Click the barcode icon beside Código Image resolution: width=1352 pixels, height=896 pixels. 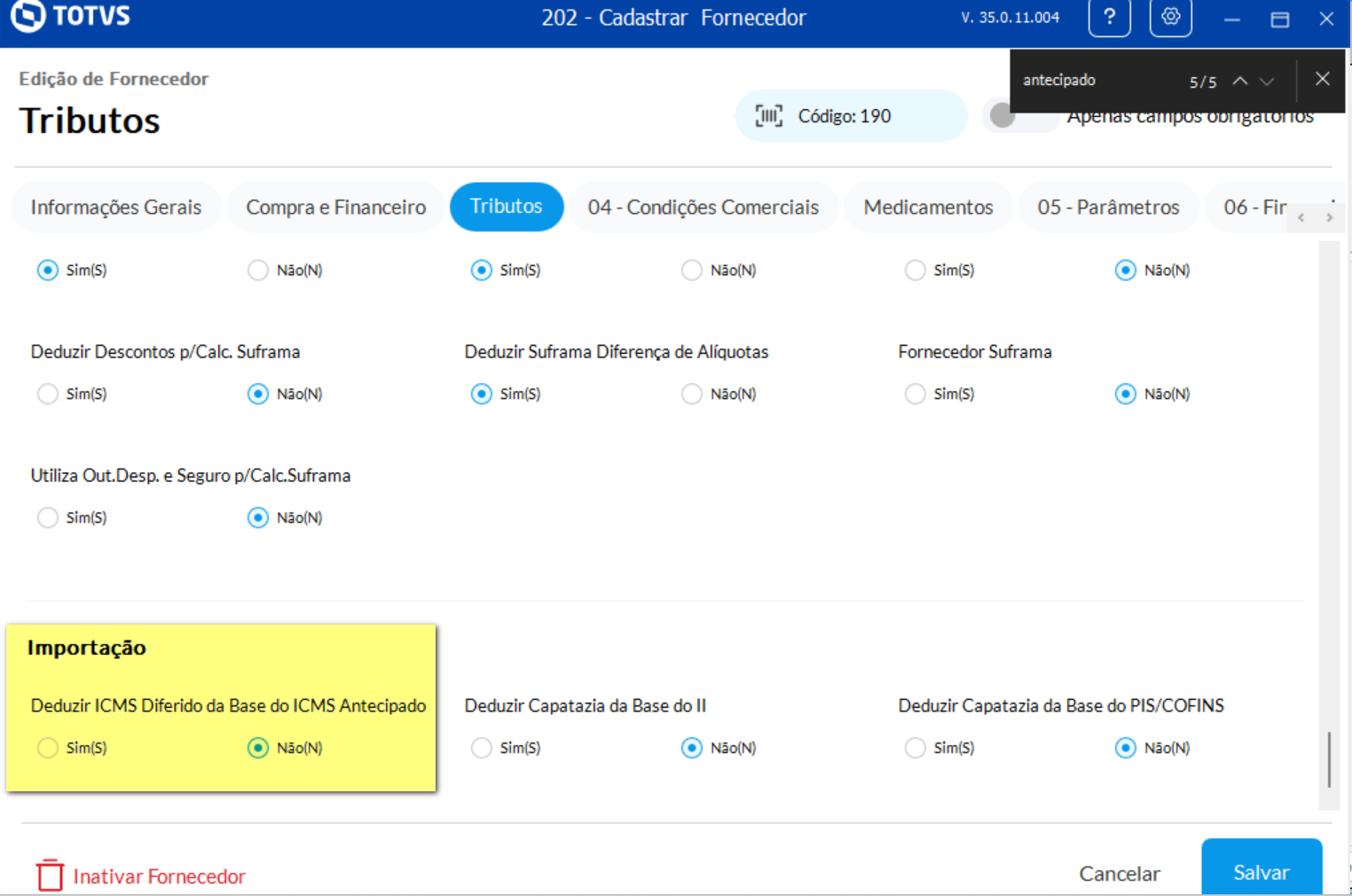pyautogui.click(x=768, y=116)
